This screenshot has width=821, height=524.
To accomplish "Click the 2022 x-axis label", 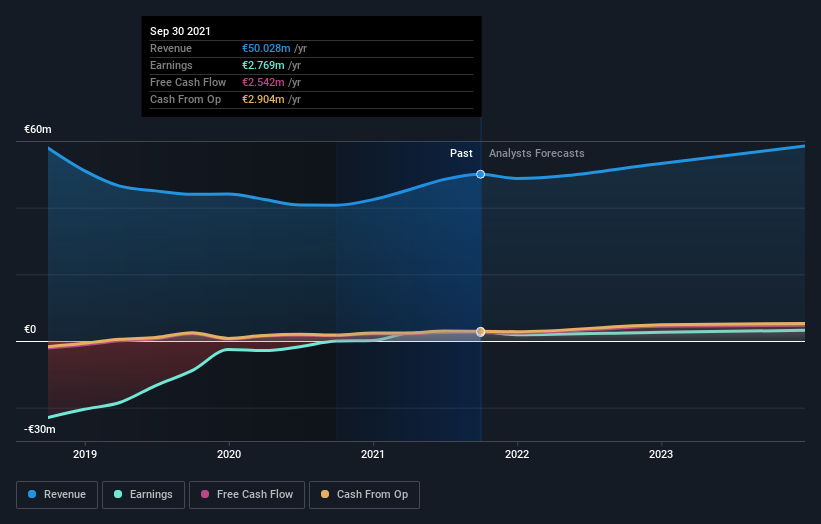I will pyautogui.click(x=517, y=454).
